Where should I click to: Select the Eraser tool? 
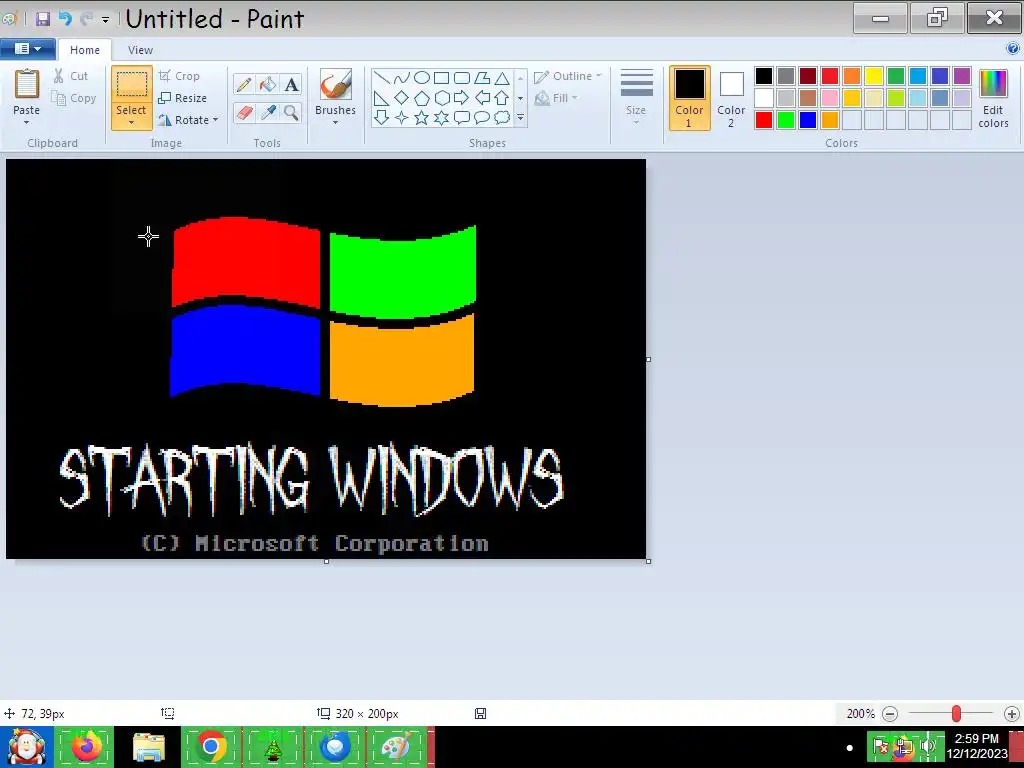point(244,112)
